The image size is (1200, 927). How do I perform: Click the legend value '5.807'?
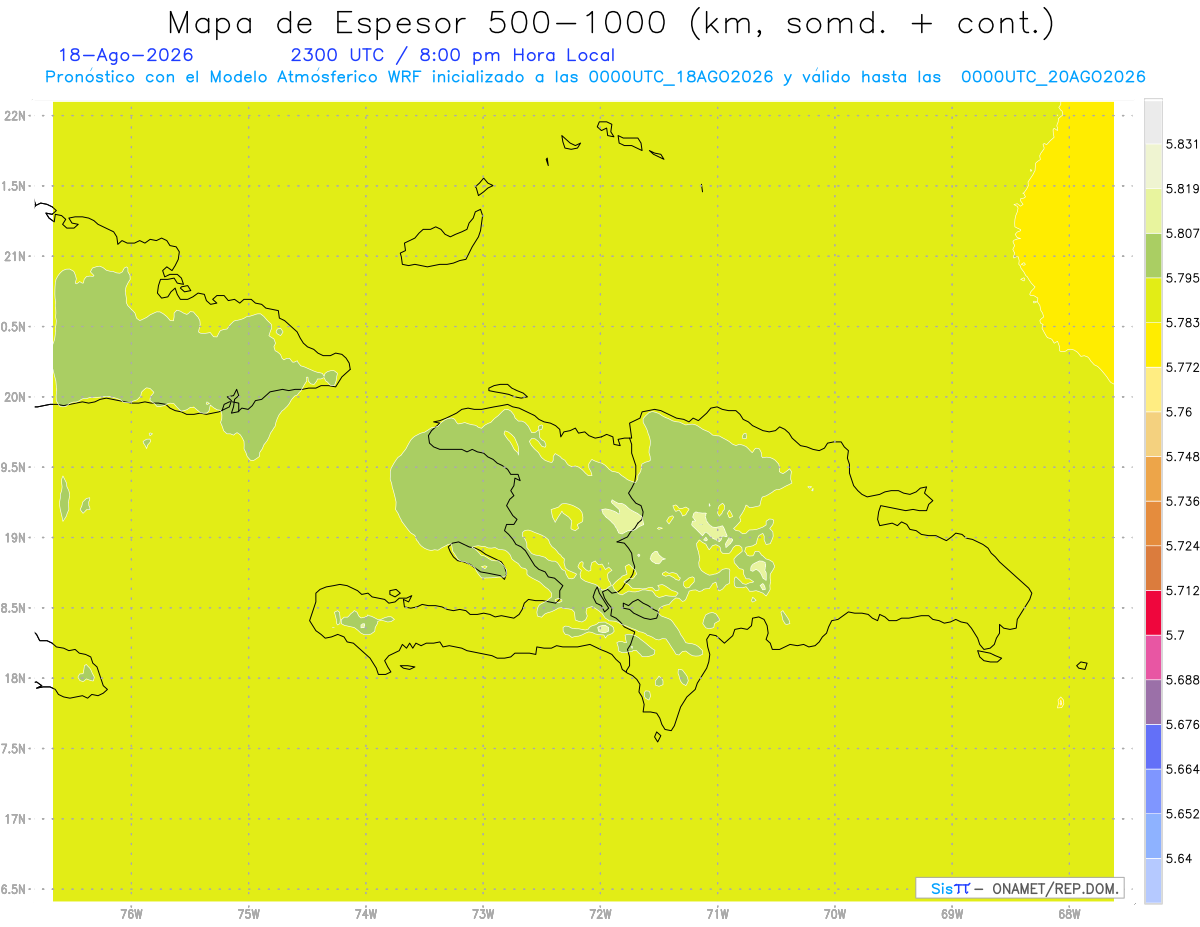pyautogui.click(x=1184, y=233)
